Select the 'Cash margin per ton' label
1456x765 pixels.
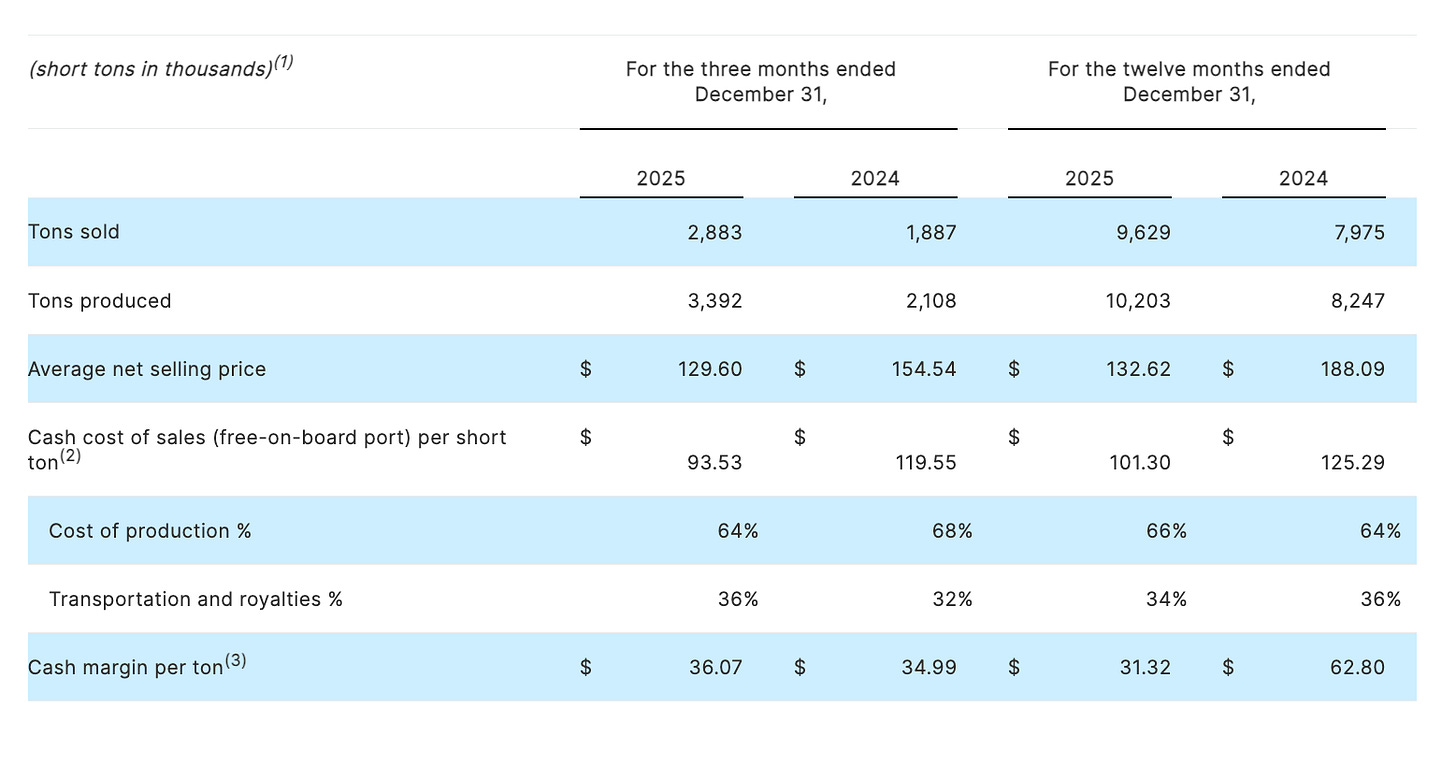tap(137, 666)
